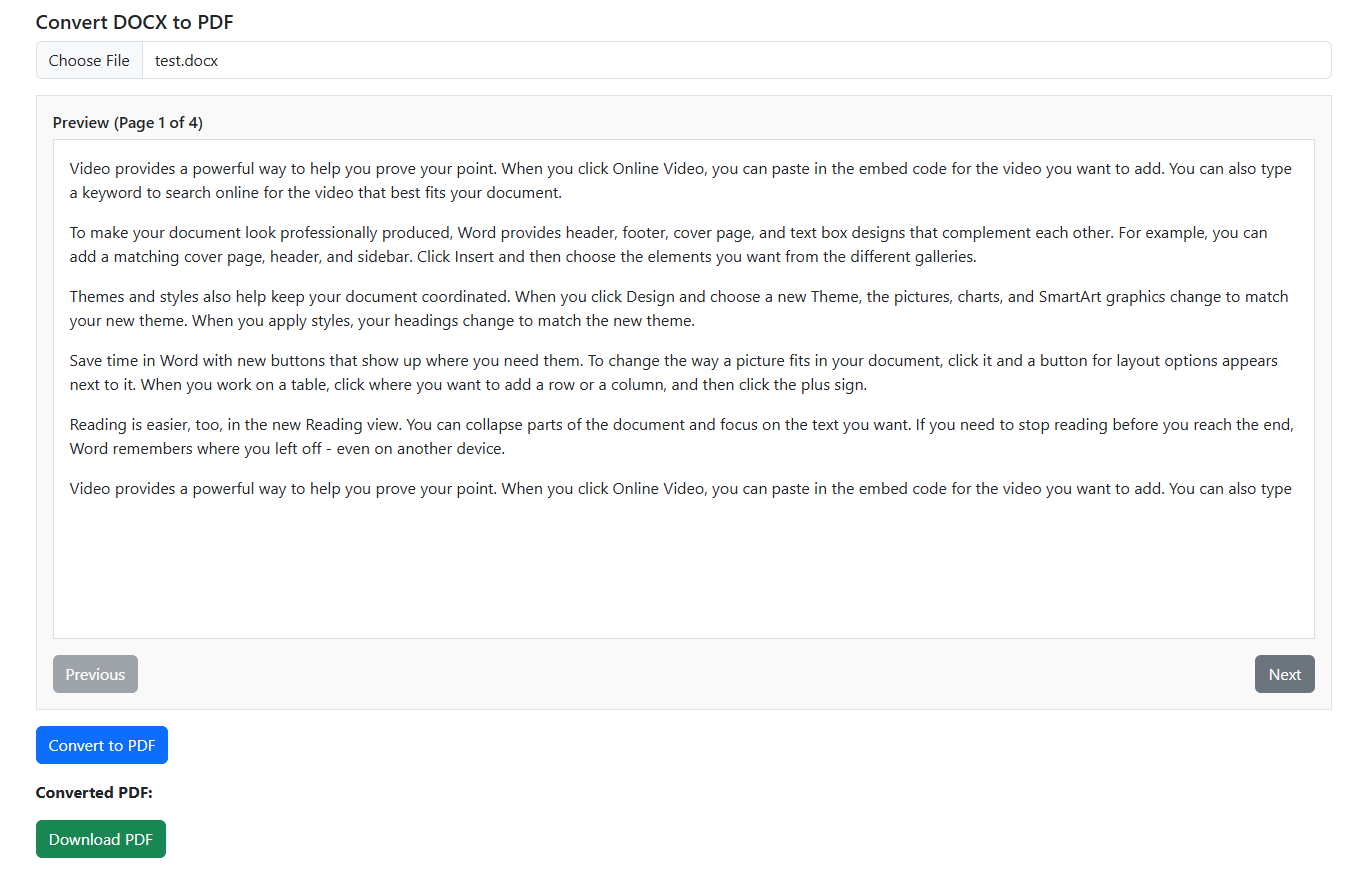This screenshot has height=870, width=1356.
Task: Click the disabled Previous button
Action: 95,674
